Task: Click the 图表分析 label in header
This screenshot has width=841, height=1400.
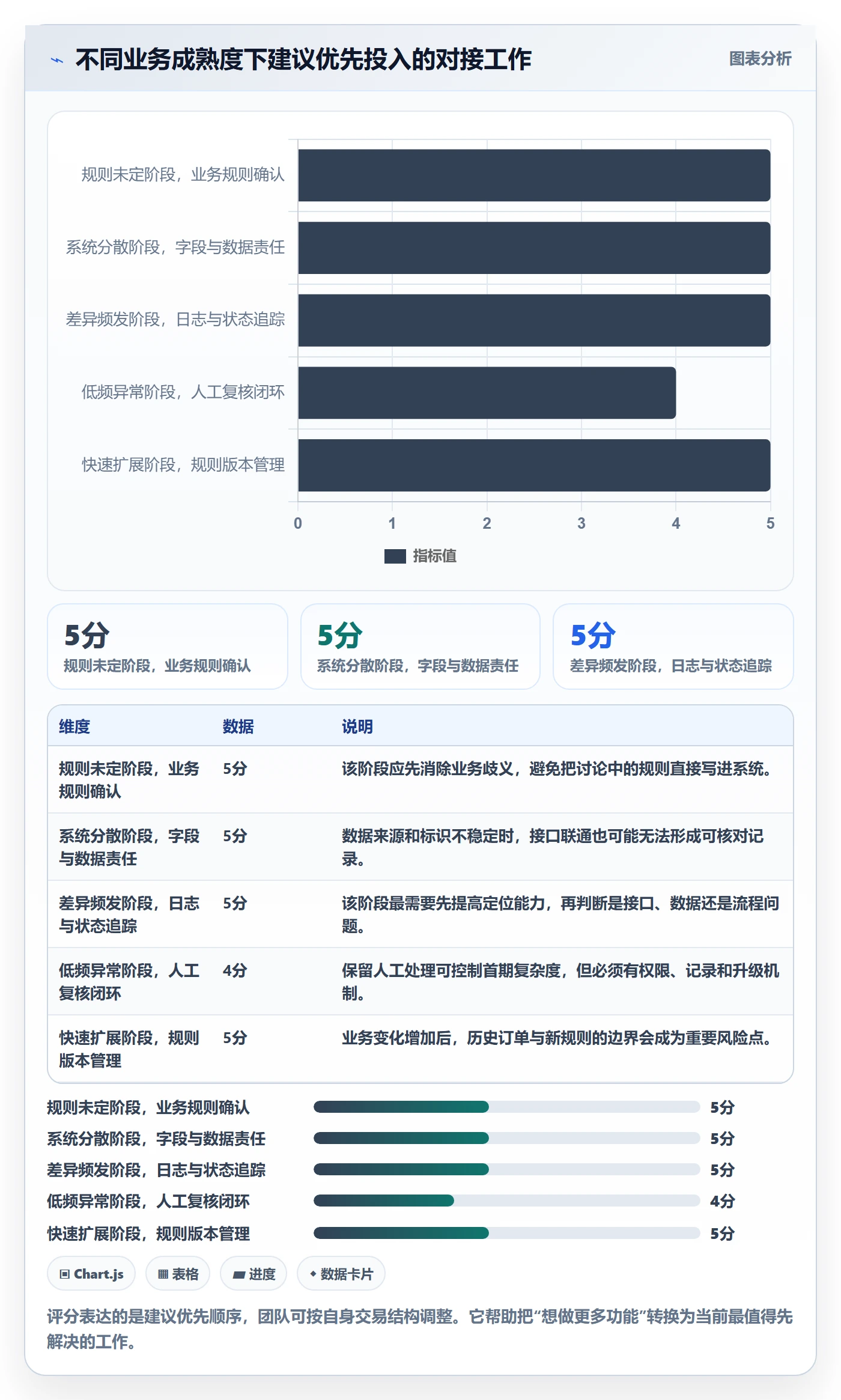Action: pos(760,59)
